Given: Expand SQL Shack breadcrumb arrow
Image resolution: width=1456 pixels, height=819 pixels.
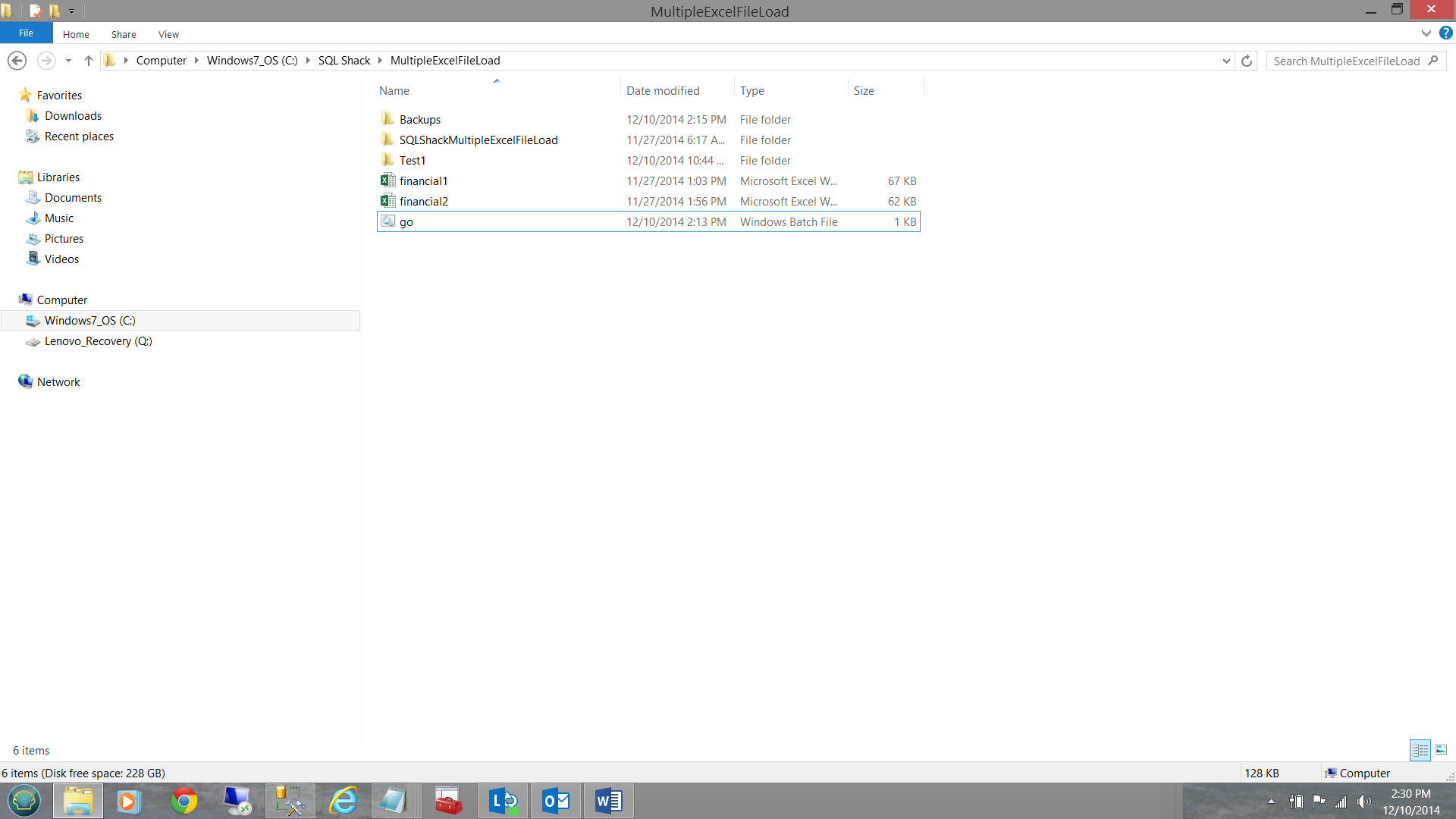Looking at the screenshot, I should 381,61.
